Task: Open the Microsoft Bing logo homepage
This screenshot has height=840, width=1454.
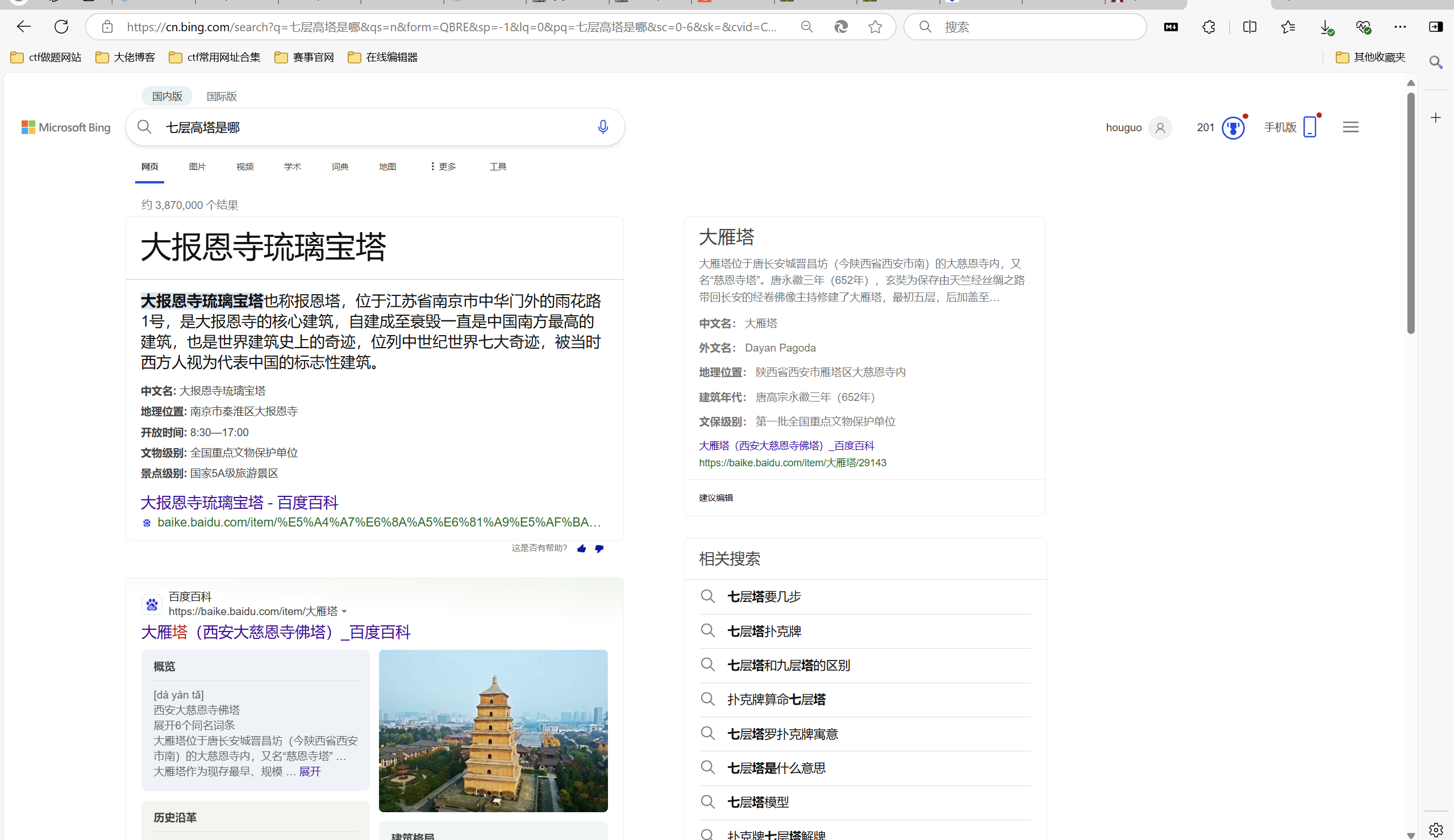Action: tap(66, 127)
